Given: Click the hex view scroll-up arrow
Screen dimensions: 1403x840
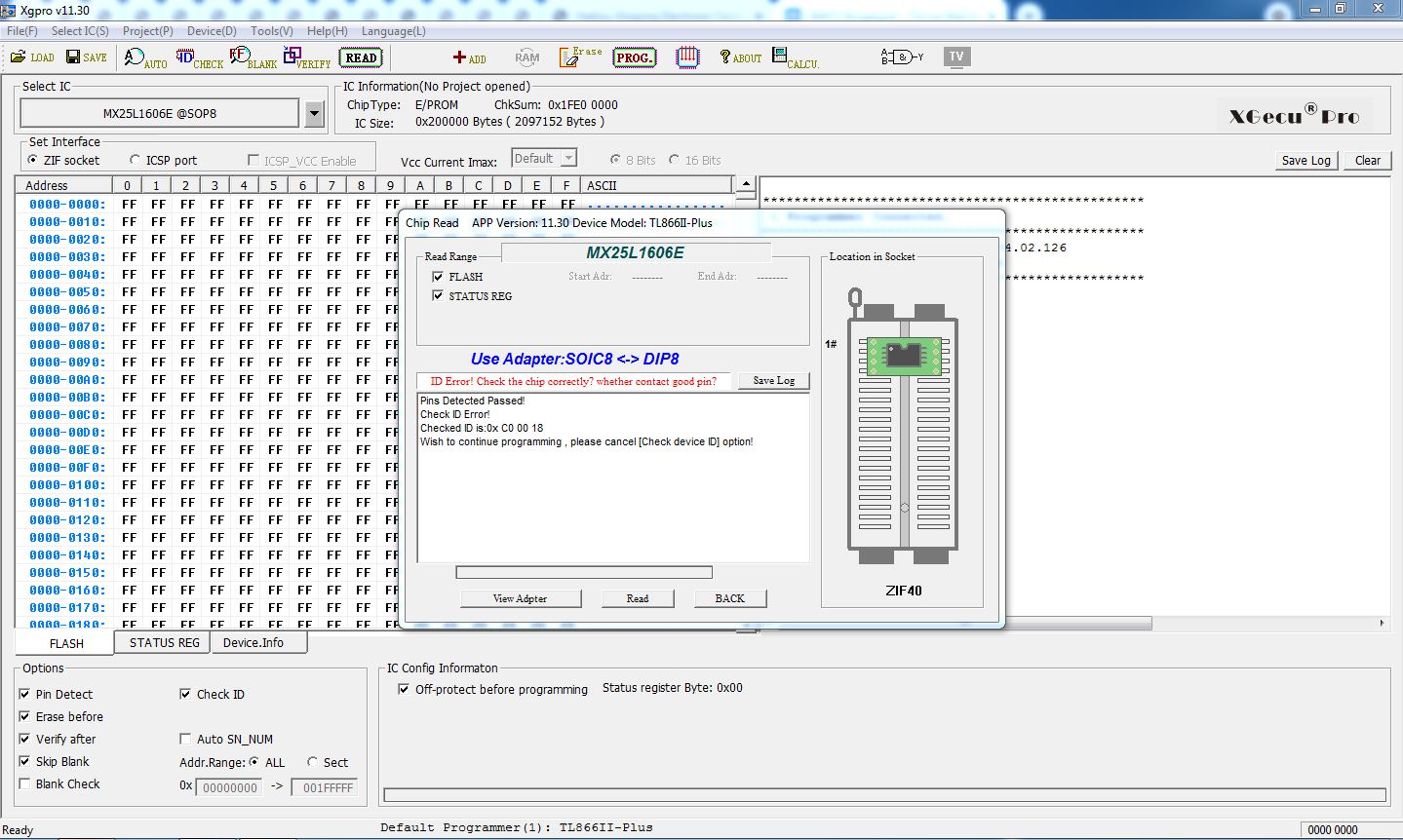Looking at the screenshot, I should click(x=746, y=184).
